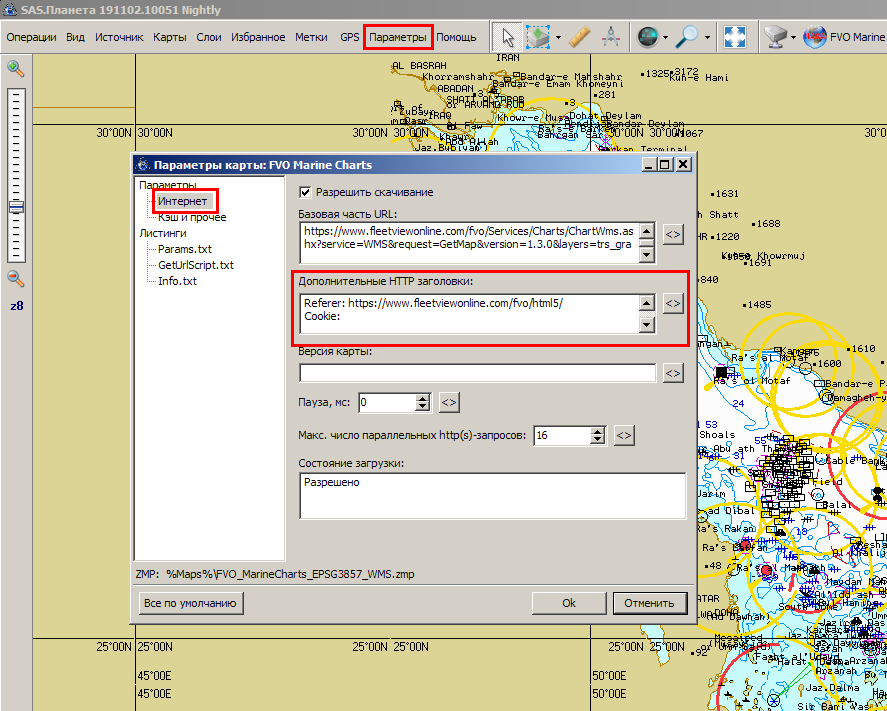Image resolution: width=887 pixels, height=711 pixels.
Task: Select the ruler distance measurement tool
Action: [x=580, y=38]
